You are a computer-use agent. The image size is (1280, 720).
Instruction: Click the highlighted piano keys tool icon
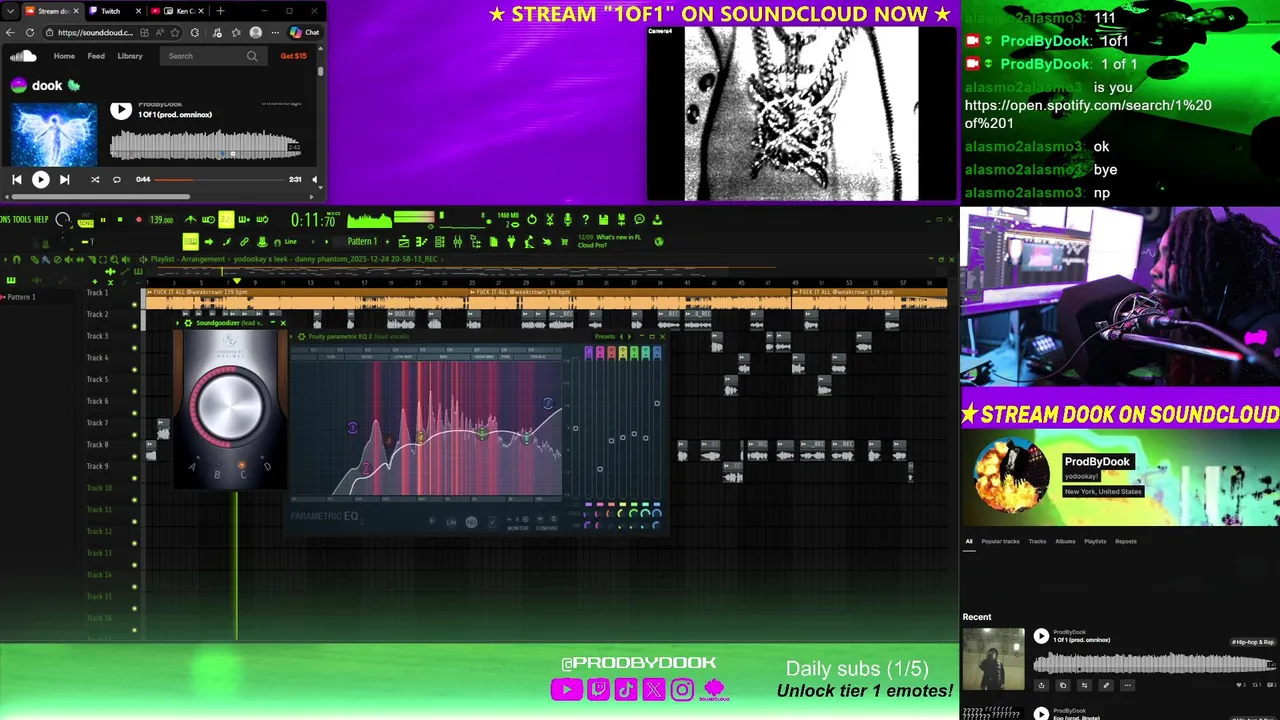[190, 241]
